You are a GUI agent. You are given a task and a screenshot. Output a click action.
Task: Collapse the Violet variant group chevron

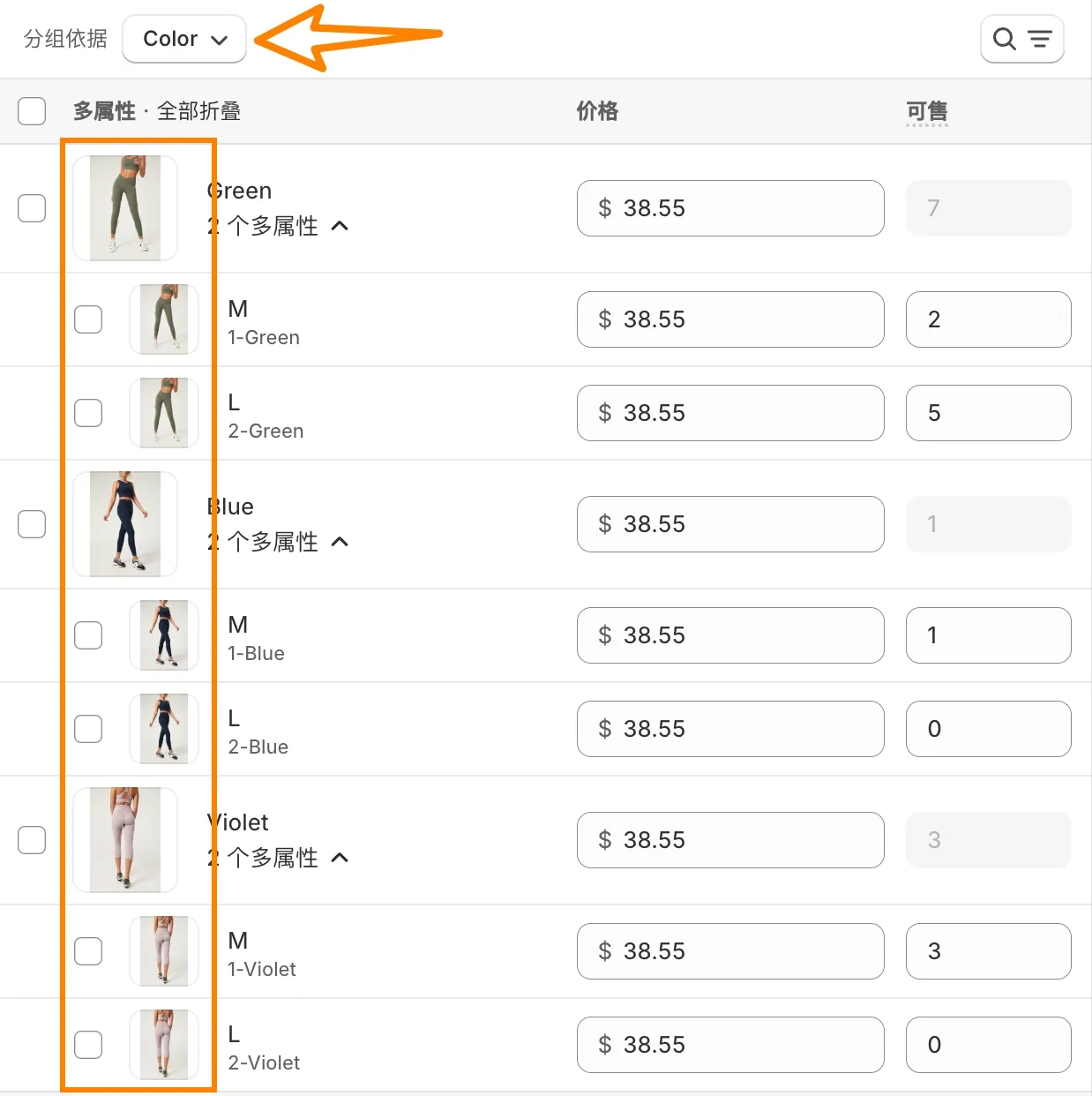[x=340, y=858]
